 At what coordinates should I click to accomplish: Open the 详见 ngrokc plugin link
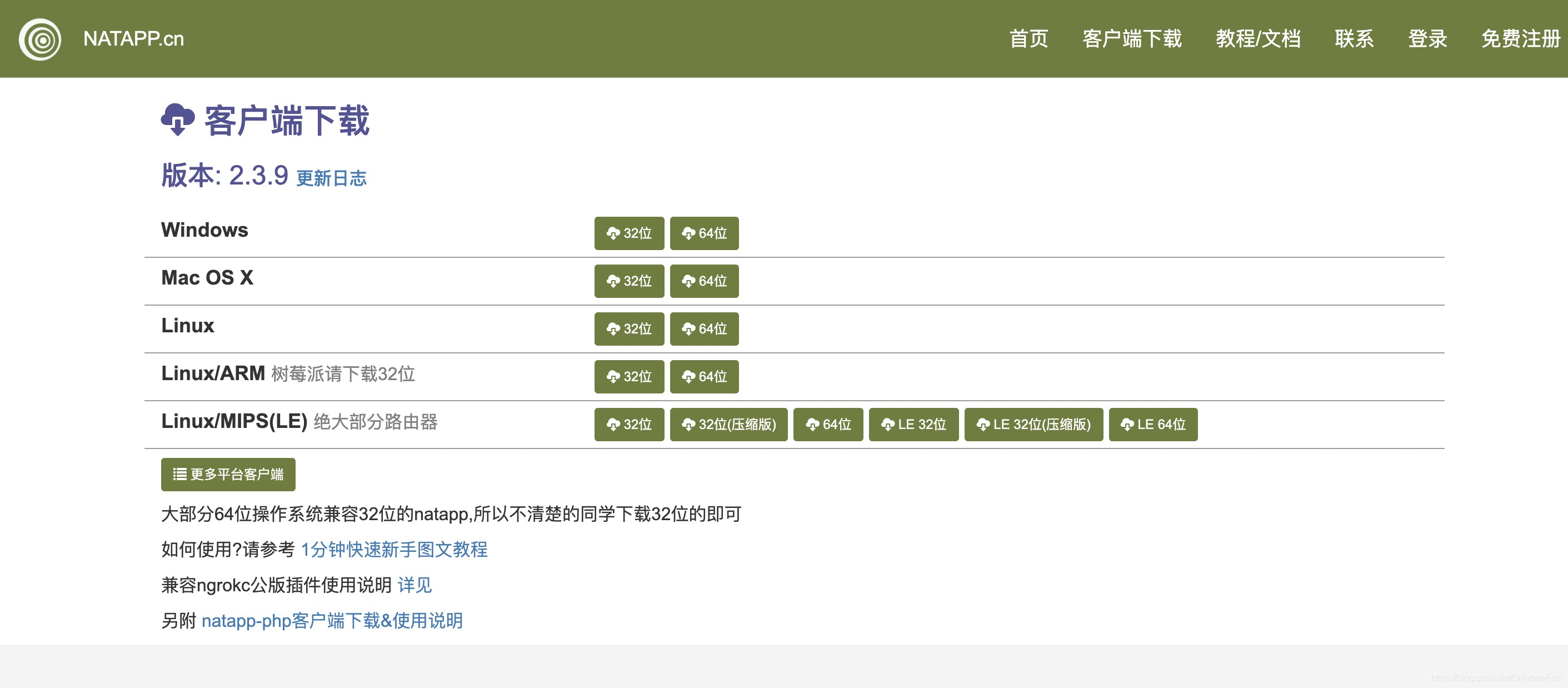(x=415, y=585)
